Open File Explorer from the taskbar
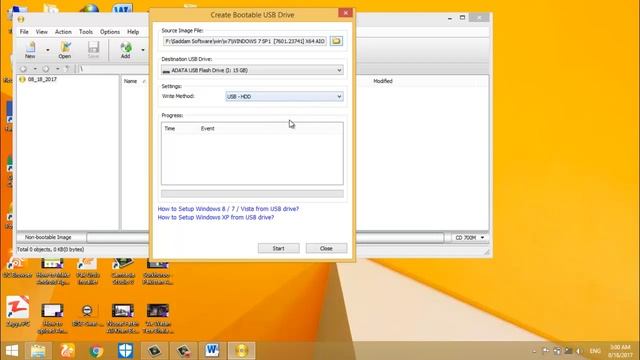 pyautogui.click(x=38, y=351)
